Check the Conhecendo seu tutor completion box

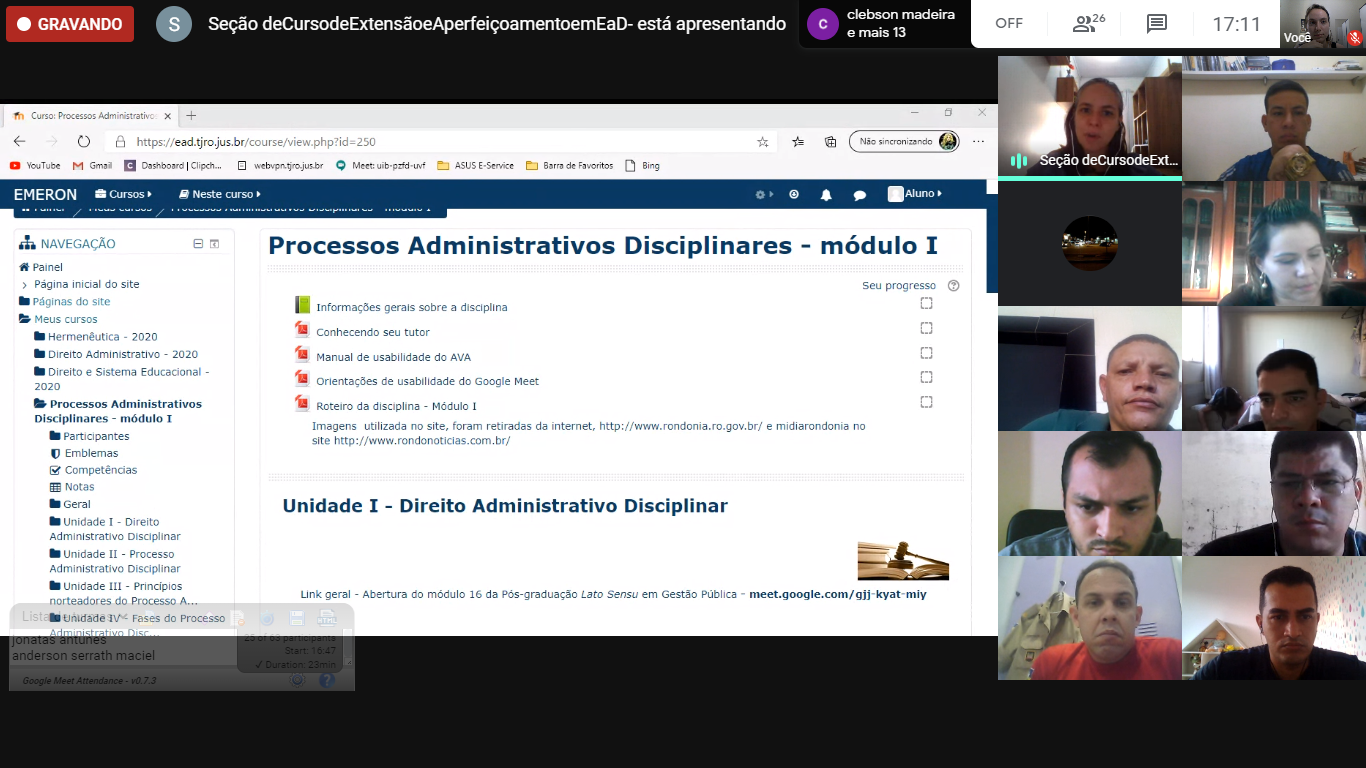926,328
